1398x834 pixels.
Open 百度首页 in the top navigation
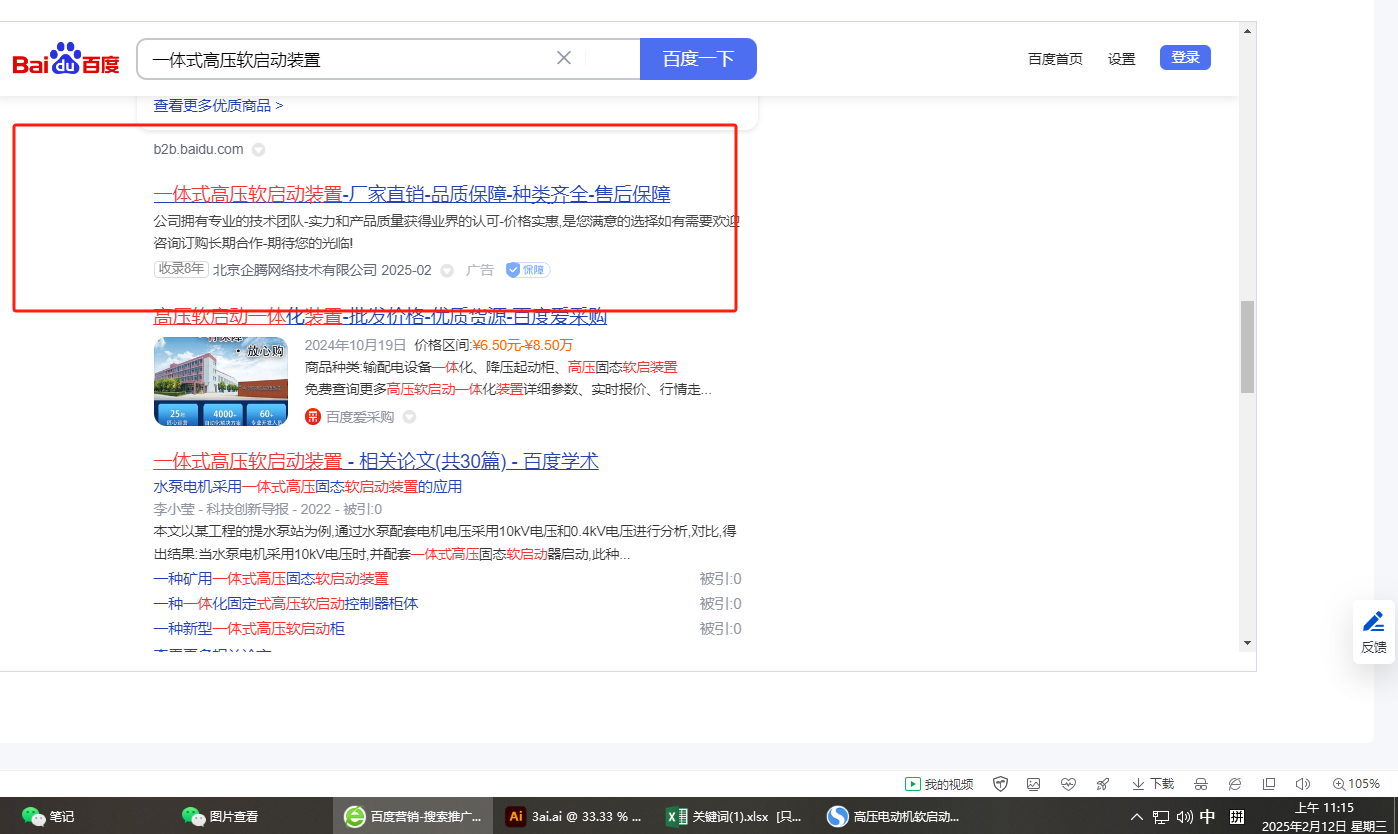1055,59
